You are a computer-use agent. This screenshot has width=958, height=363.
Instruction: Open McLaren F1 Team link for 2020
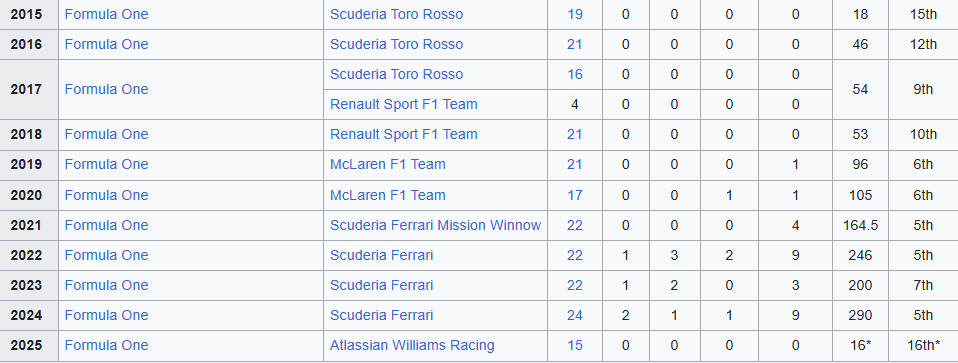pyautogui.click(x=387, y=196)
